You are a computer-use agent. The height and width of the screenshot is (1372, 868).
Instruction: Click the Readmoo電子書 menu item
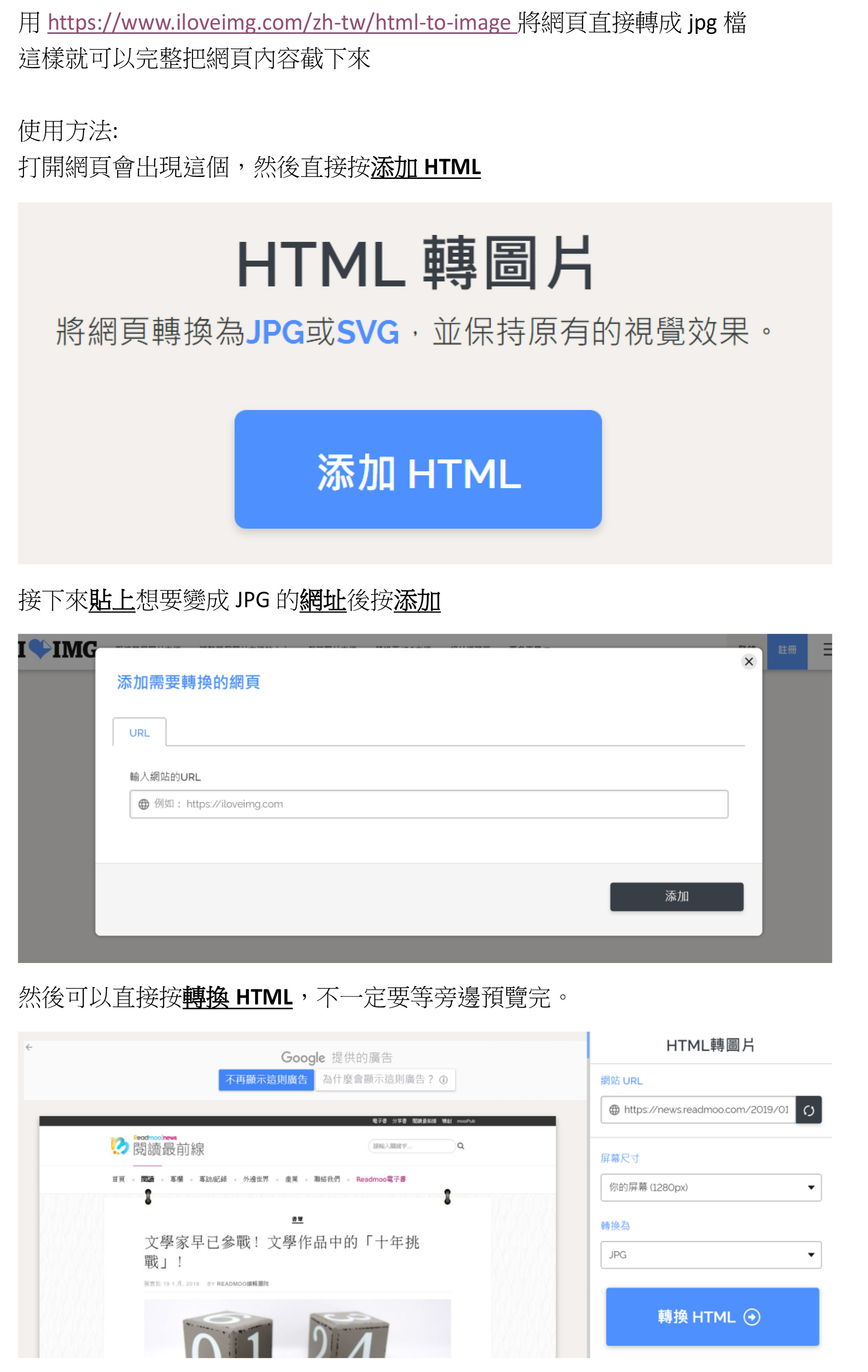tap(381, 1179)
